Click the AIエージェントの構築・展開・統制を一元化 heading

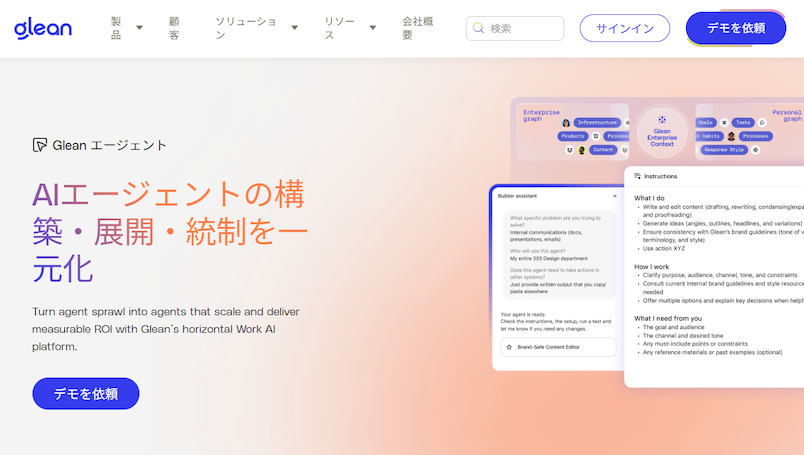[x=170, y=231]
